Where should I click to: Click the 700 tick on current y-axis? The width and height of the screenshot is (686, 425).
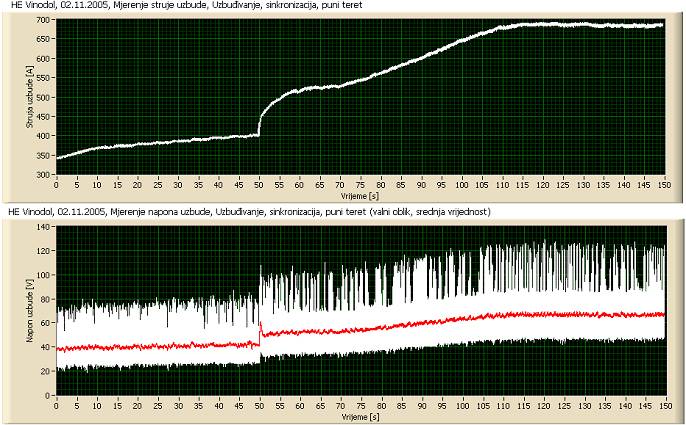point(43,20)
